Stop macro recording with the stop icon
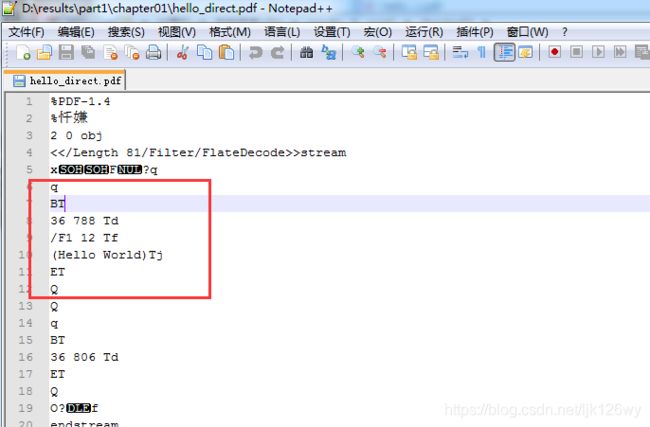The height and width of the screenshot is (427, 650). point(576,53)
